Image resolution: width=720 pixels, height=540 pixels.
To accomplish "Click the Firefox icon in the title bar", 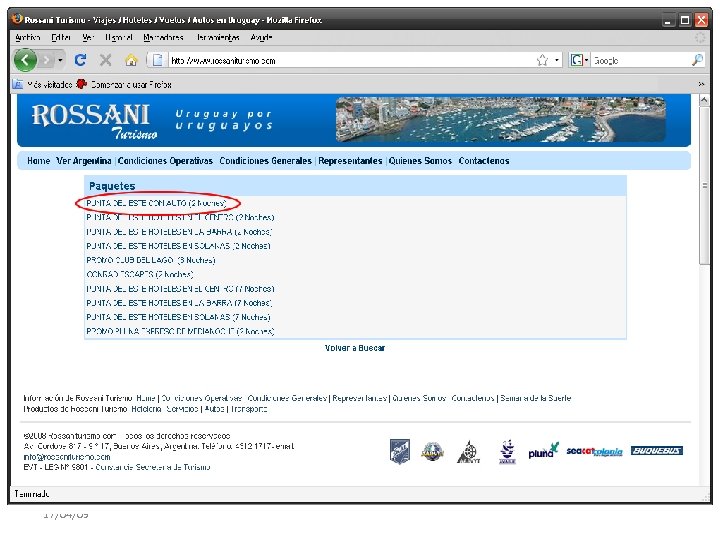I will pos(17,19).
